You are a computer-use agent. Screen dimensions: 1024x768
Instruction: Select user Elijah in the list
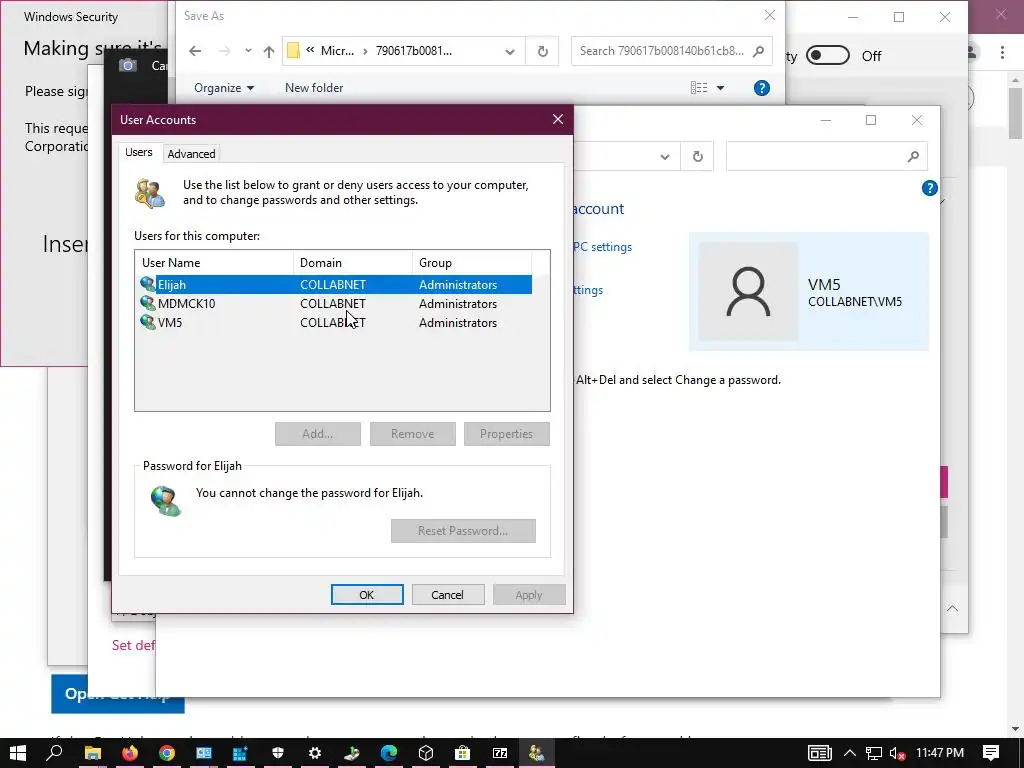coord(335,285)
